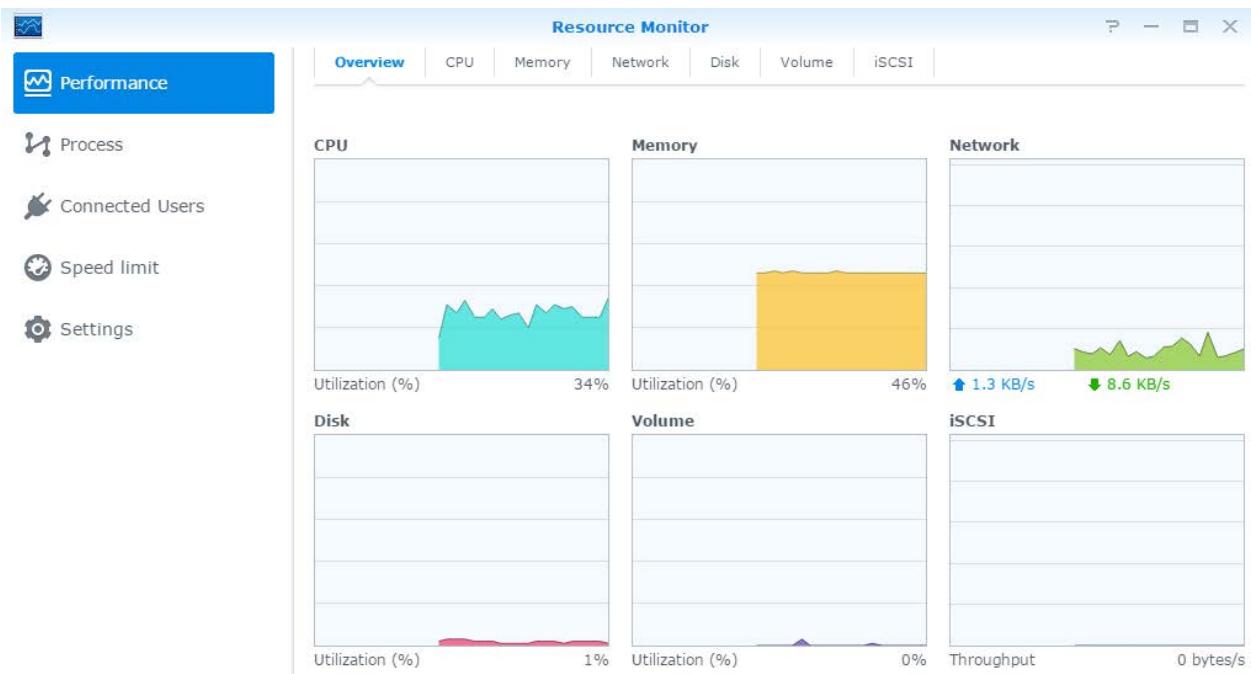Click the Process branch icon in sidebar
This screenshot has width=1251, height=674.
pyautogui.click(x=37, y=145)
